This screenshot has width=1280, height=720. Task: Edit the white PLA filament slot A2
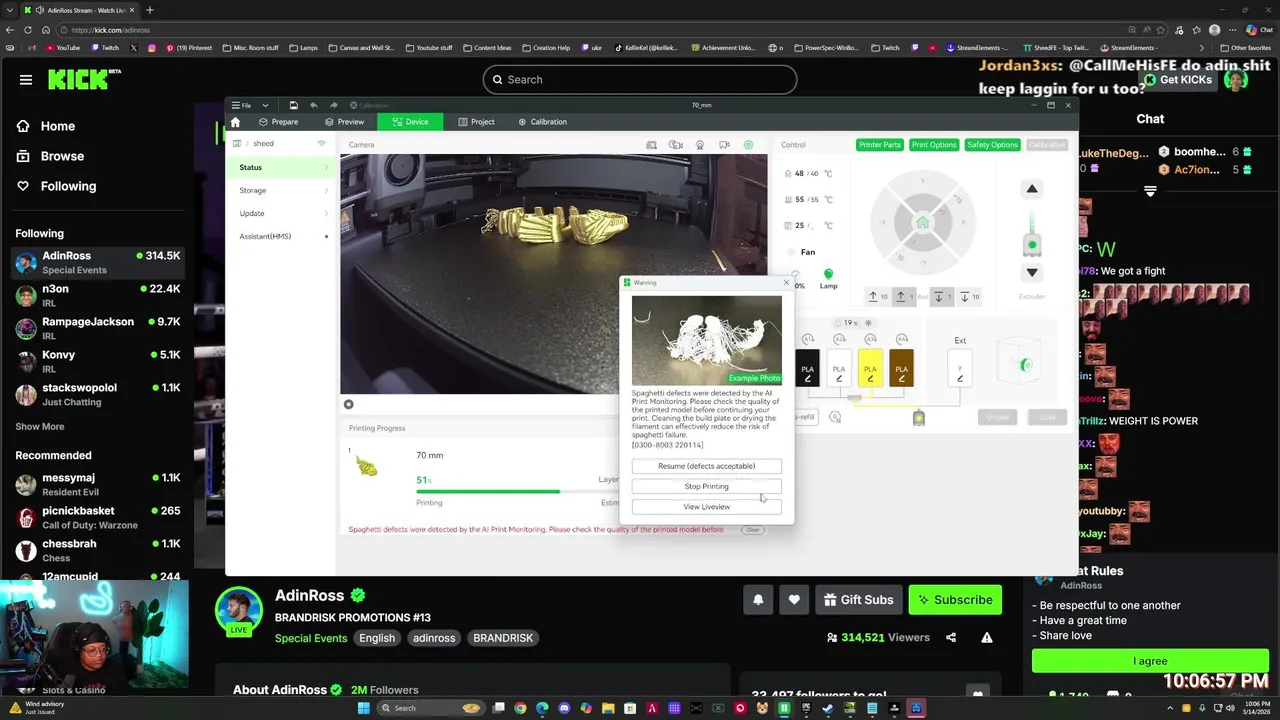[839, 368]
